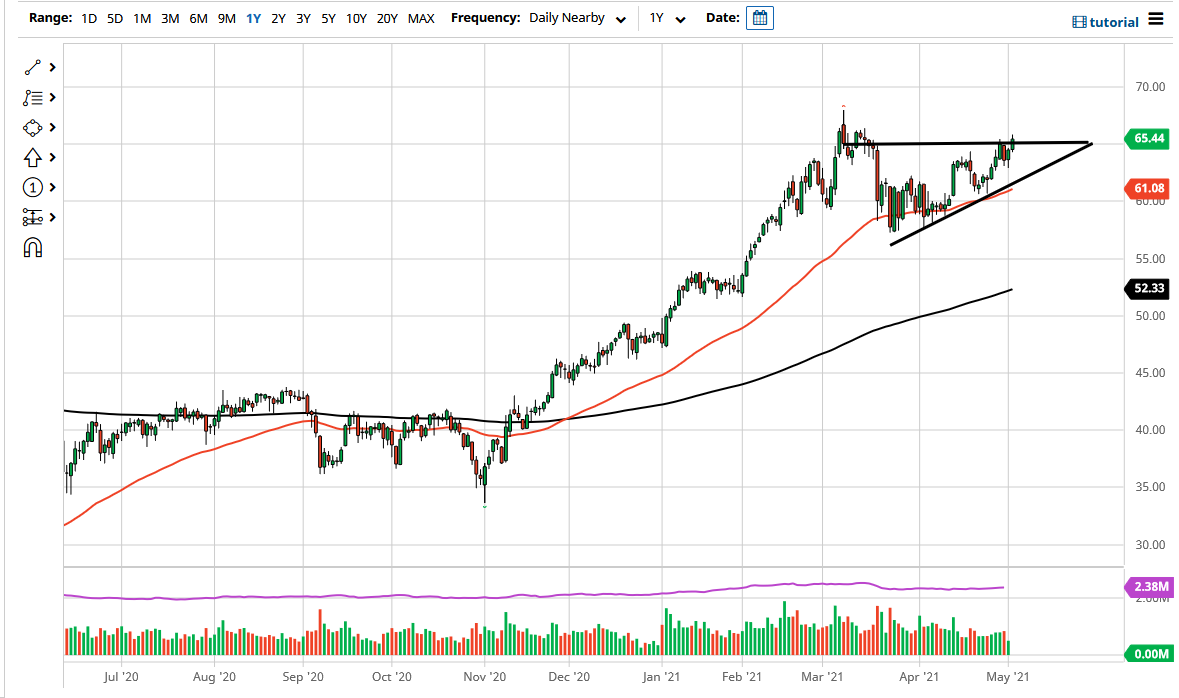This screenshot has height=698, width=1179.
Task: Select the trendline drawing tool
Action: (x=31, y=67)
